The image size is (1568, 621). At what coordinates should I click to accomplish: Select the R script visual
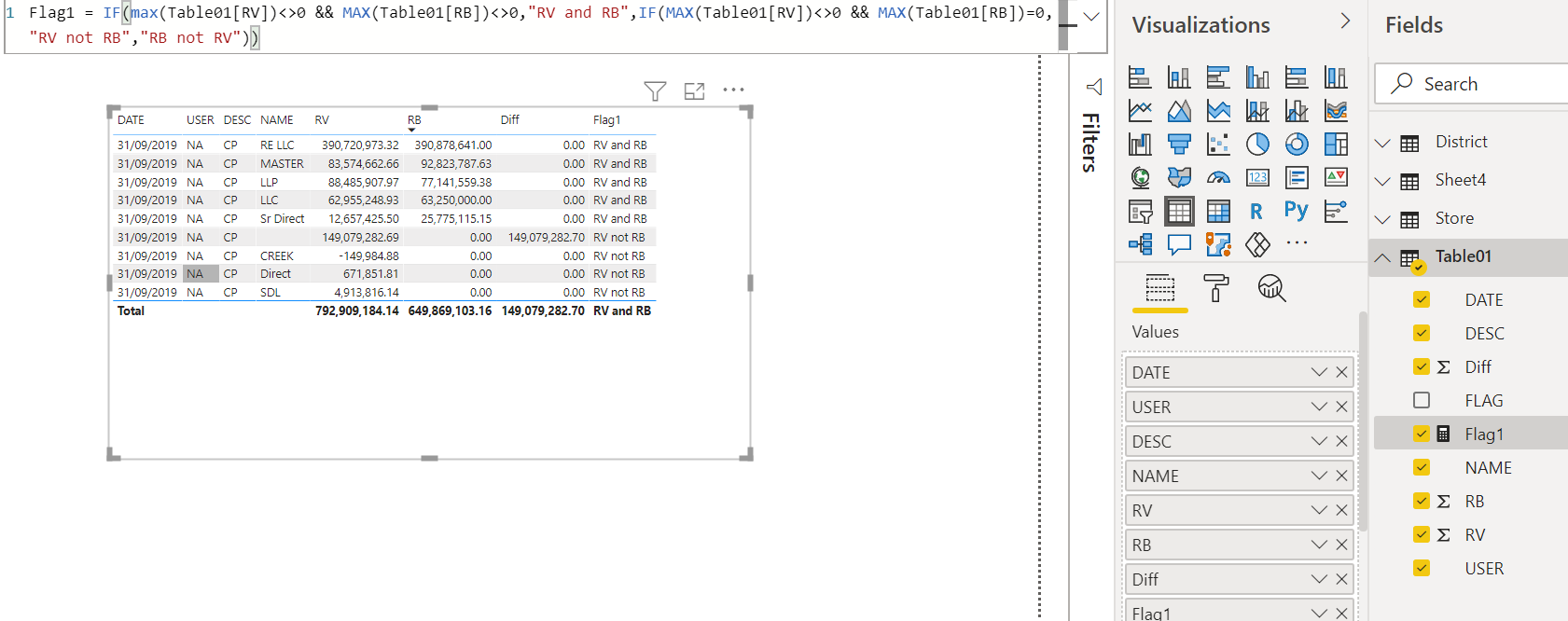pyautogui.click(x=1257, y=212)
